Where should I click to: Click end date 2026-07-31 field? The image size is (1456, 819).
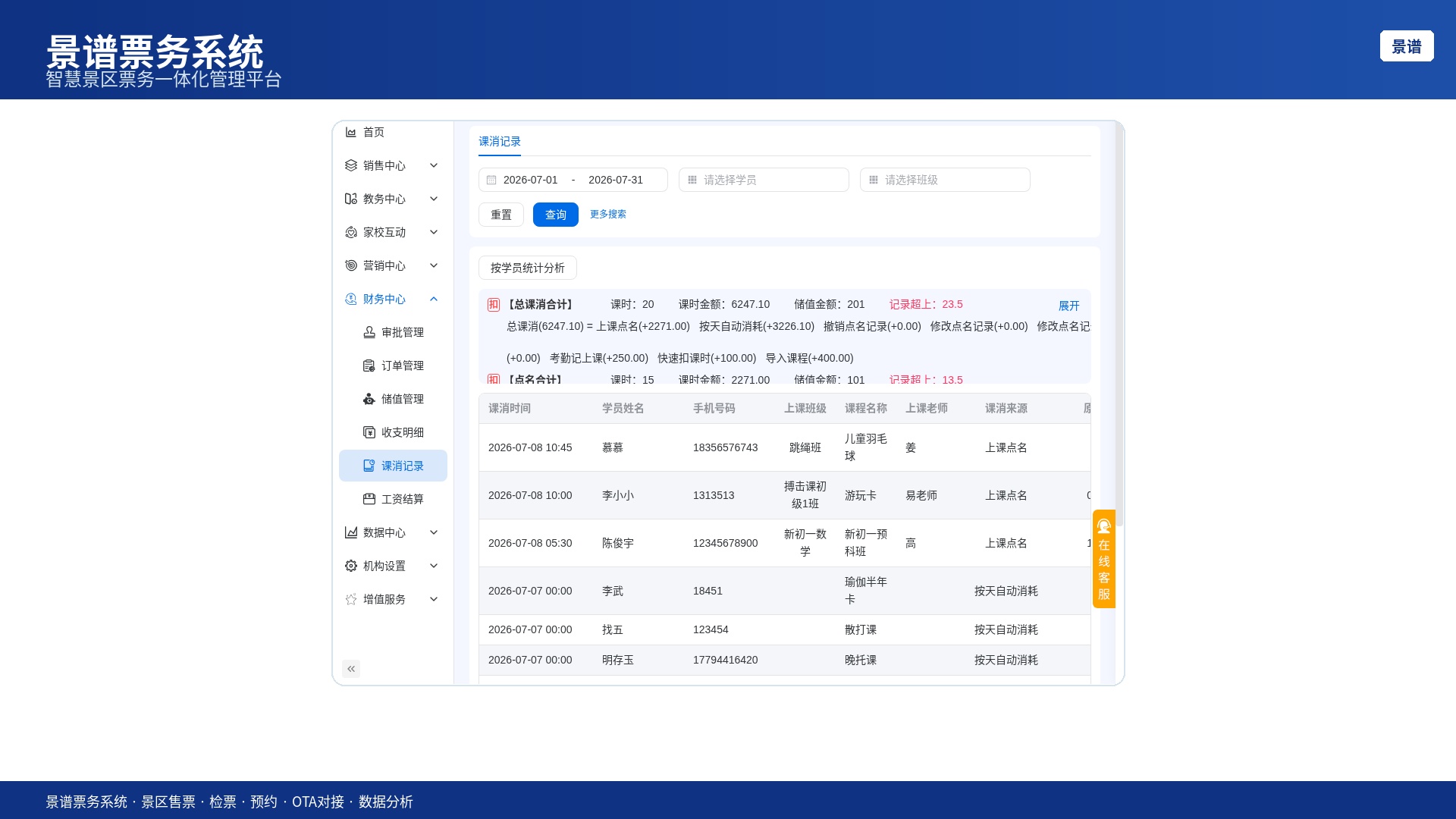tap(616, 180)
